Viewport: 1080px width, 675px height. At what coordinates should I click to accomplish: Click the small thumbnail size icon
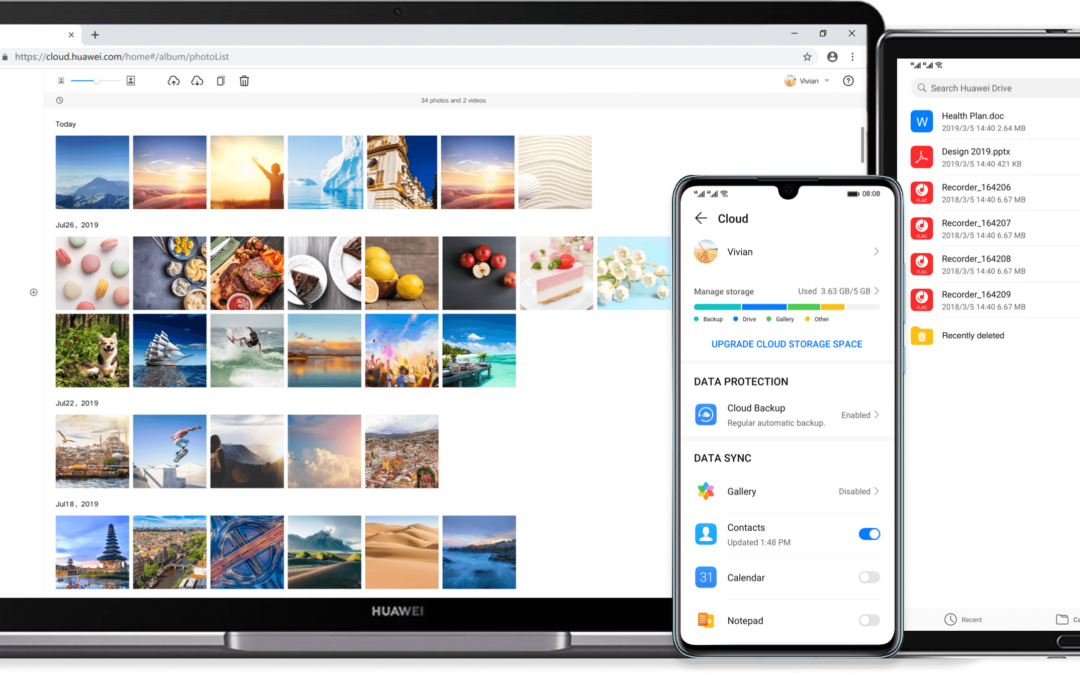(x=61, y=81)
